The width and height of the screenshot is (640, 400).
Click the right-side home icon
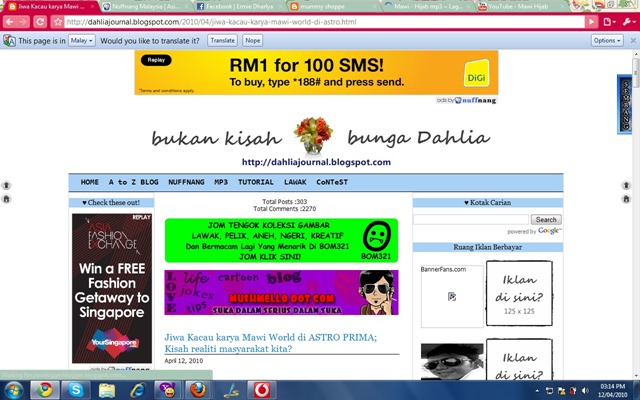[x=626, y=199]
